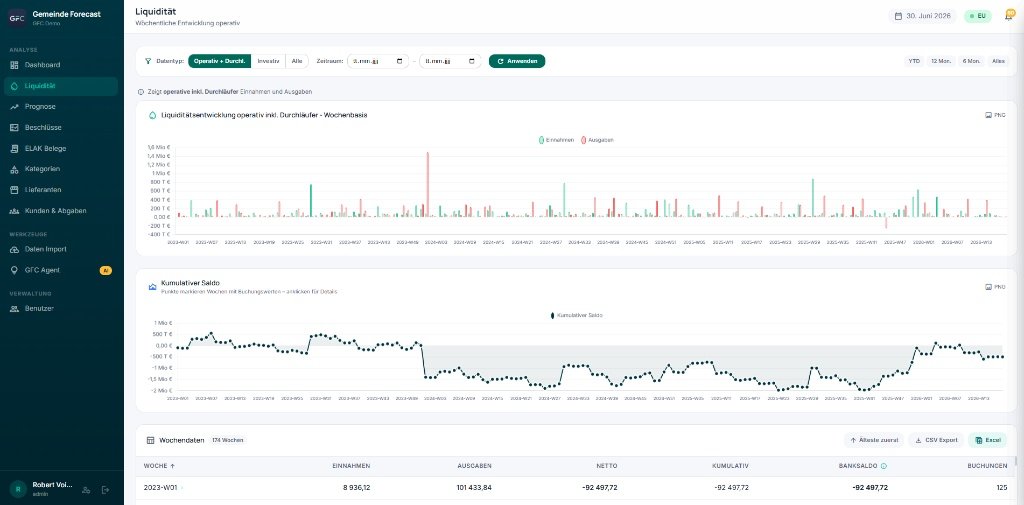Click the GFC logo in the sidebar header
Image resolution: width=1024 pixels, height=505 pixels.
pyautogui.click(x=17, y=18)
